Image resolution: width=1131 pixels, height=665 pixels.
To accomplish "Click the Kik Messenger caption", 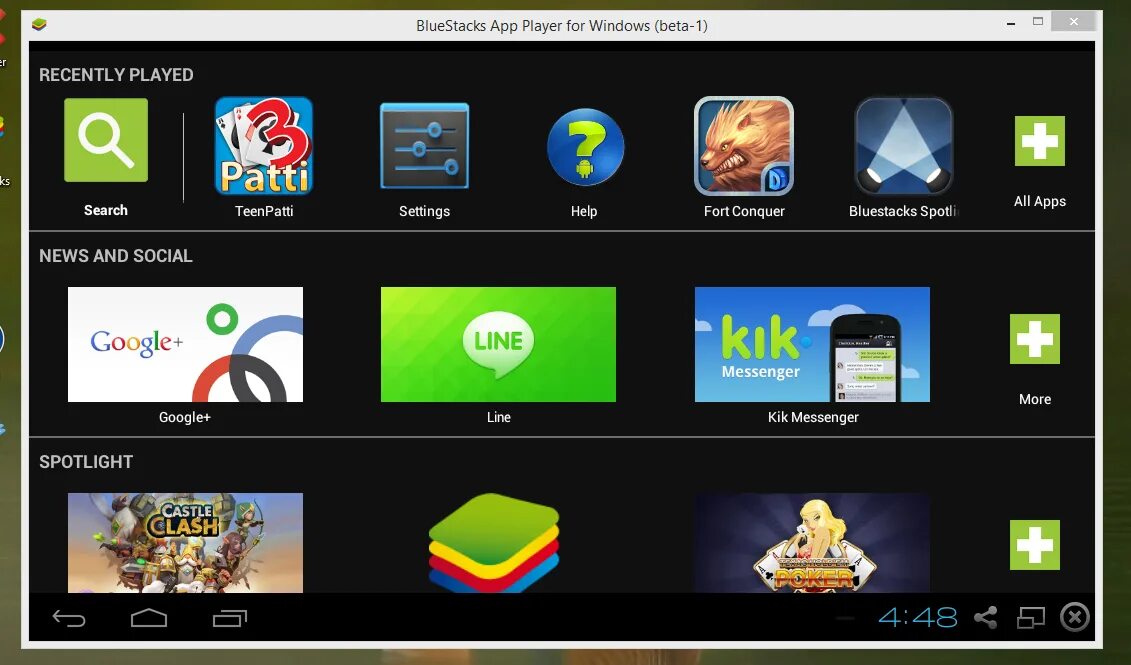I will (x=813, y=418).
